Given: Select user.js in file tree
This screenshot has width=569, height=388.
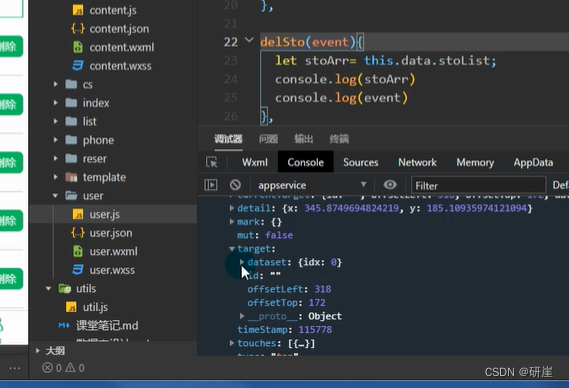Looking at the screenshot, I should pos(105,214).
